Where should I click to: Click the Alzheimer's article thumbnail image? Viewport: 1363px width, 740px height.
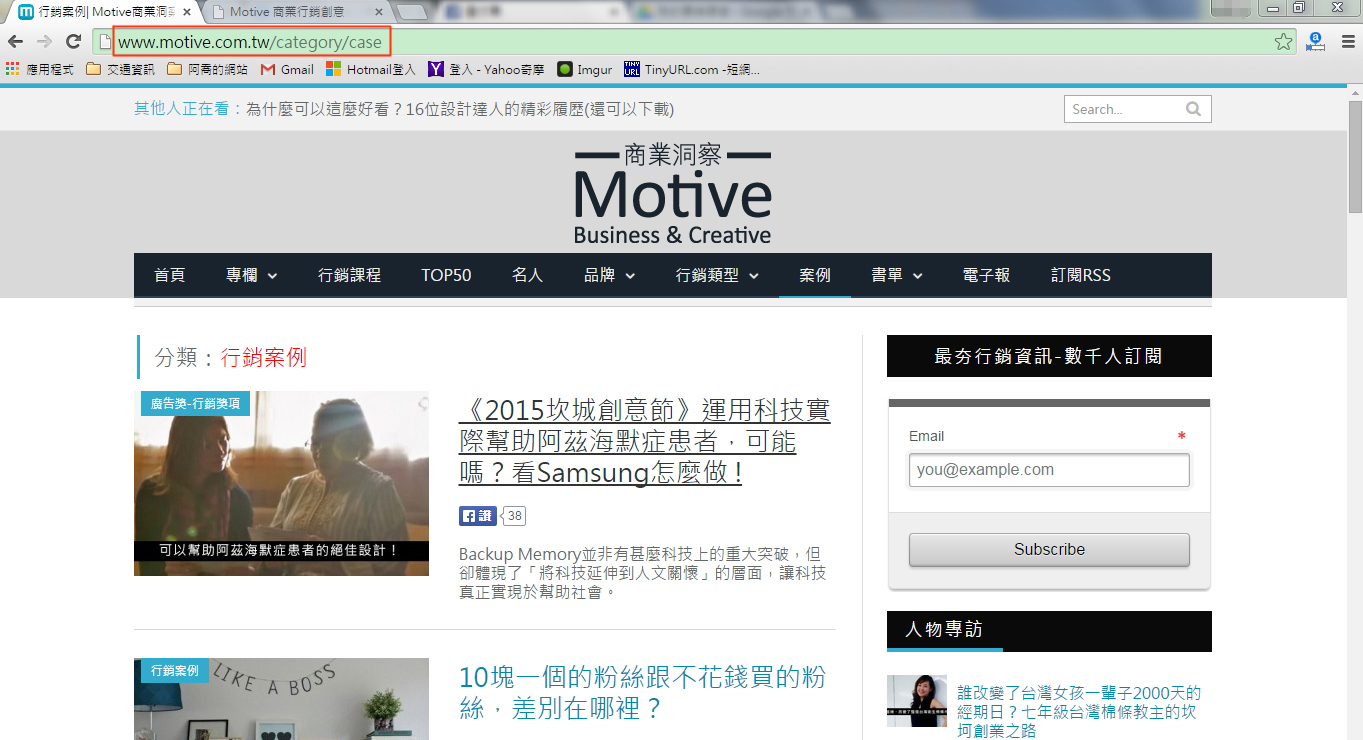pyautogui.click(x=281, y=483)
